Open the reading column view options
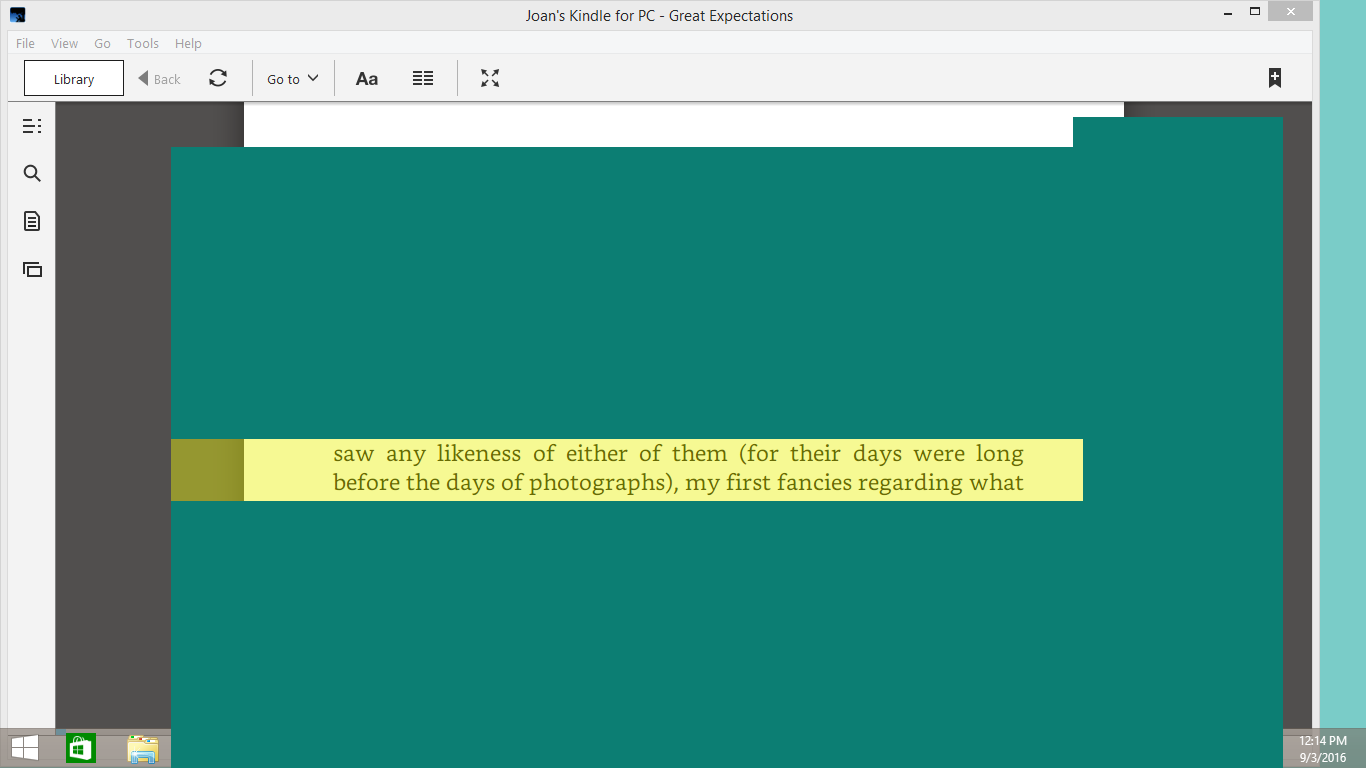The width and height of the screenshot is (1366, 768). click(x=422, y=77)
